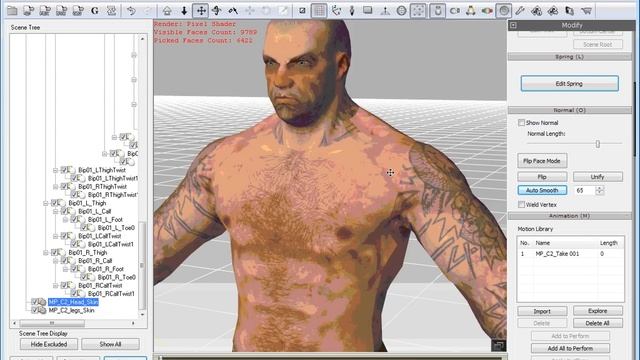Uncheck the MP_C2_Head_Skin checkbox
Viewport: 640px width, 360px height.
(x=35, y=302)
